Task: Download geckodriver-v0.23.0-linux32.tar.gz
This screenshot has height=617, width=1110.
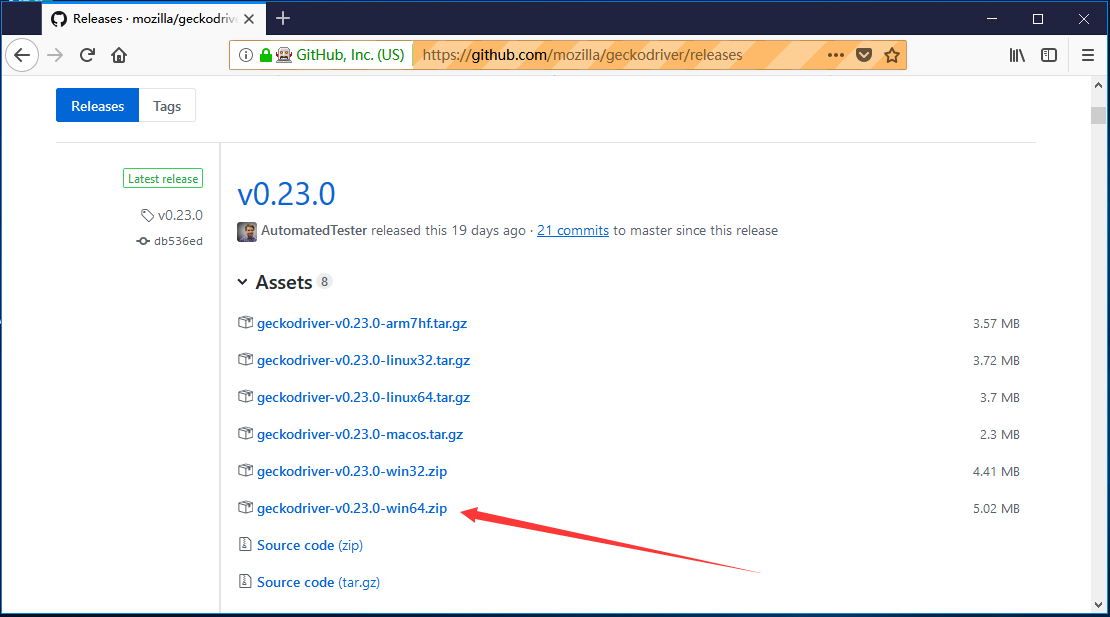Action: pyautogui.click(x=363, y=360)
